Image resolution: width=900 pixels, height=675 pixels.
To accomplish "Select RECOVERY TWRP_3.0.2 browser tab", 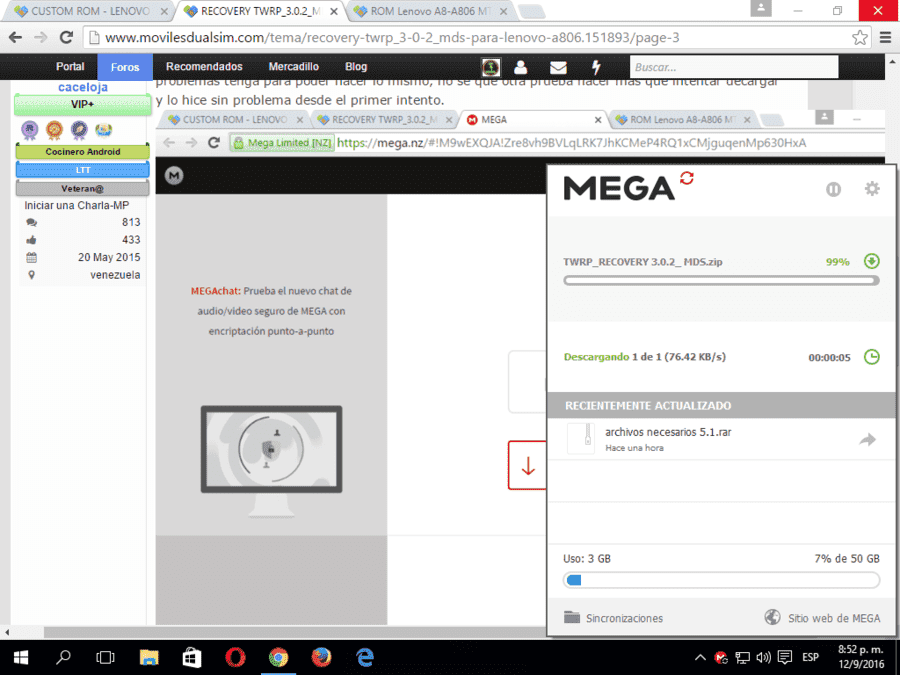I will coord(260,11).
